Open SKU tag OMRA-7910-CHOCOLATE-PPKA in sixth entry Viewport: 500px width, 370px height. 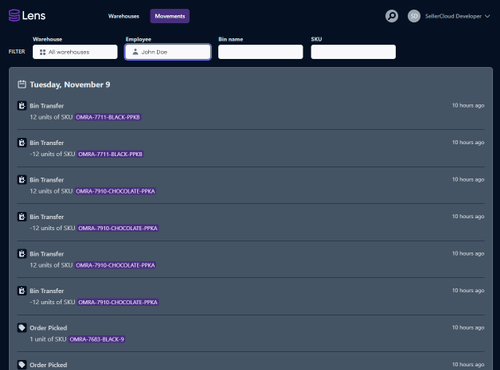(x=118, y=302)
